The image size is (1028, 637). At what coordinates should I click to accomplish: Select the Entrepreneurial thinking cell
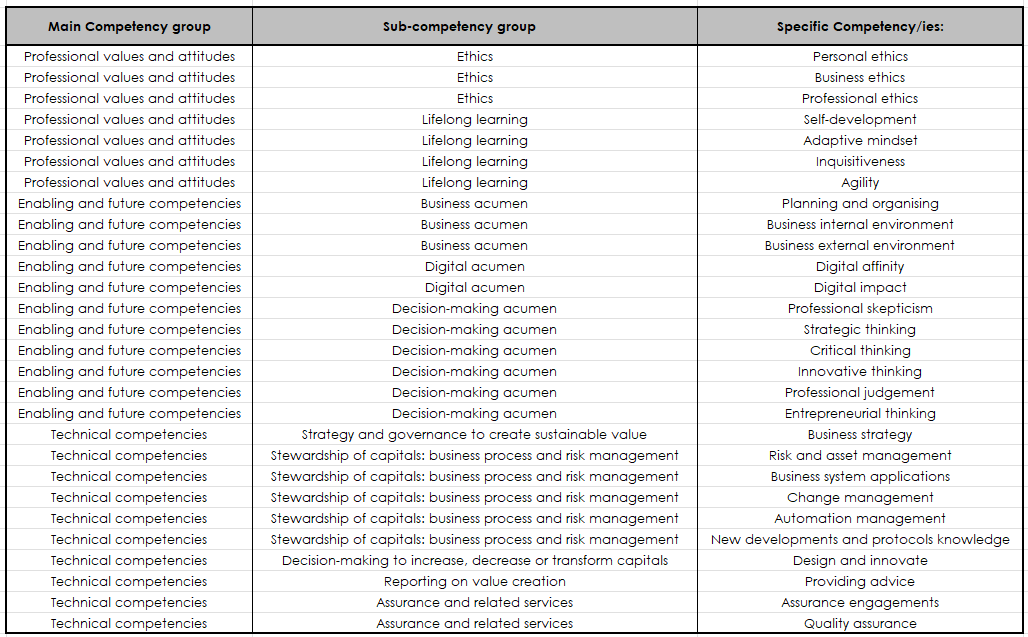click(860, 414)
